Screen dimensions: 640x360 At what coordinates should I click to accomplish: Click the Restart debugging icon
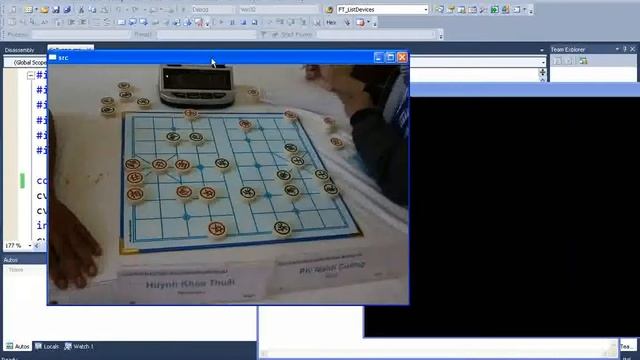coord(254,22)
